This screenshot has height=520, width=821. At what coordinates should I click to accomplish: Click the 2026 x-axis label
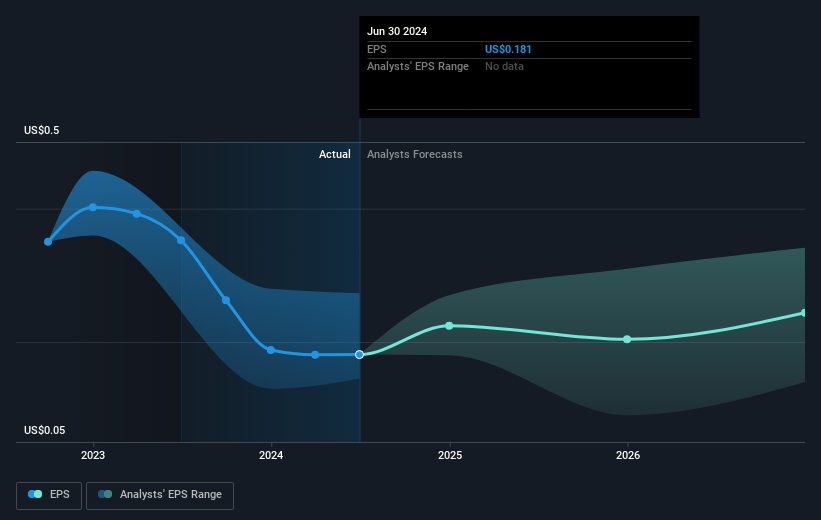[628, 455]
